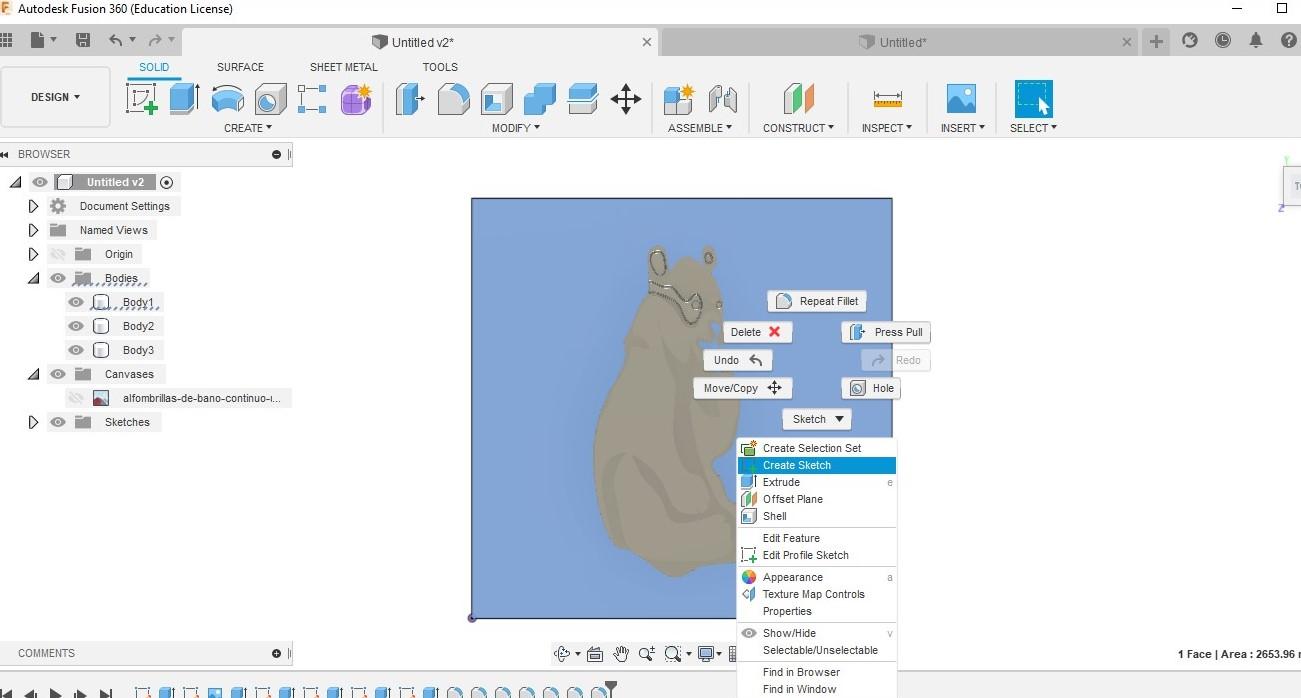
Task: Select the Joint tool icon
Action: [722, 99]
